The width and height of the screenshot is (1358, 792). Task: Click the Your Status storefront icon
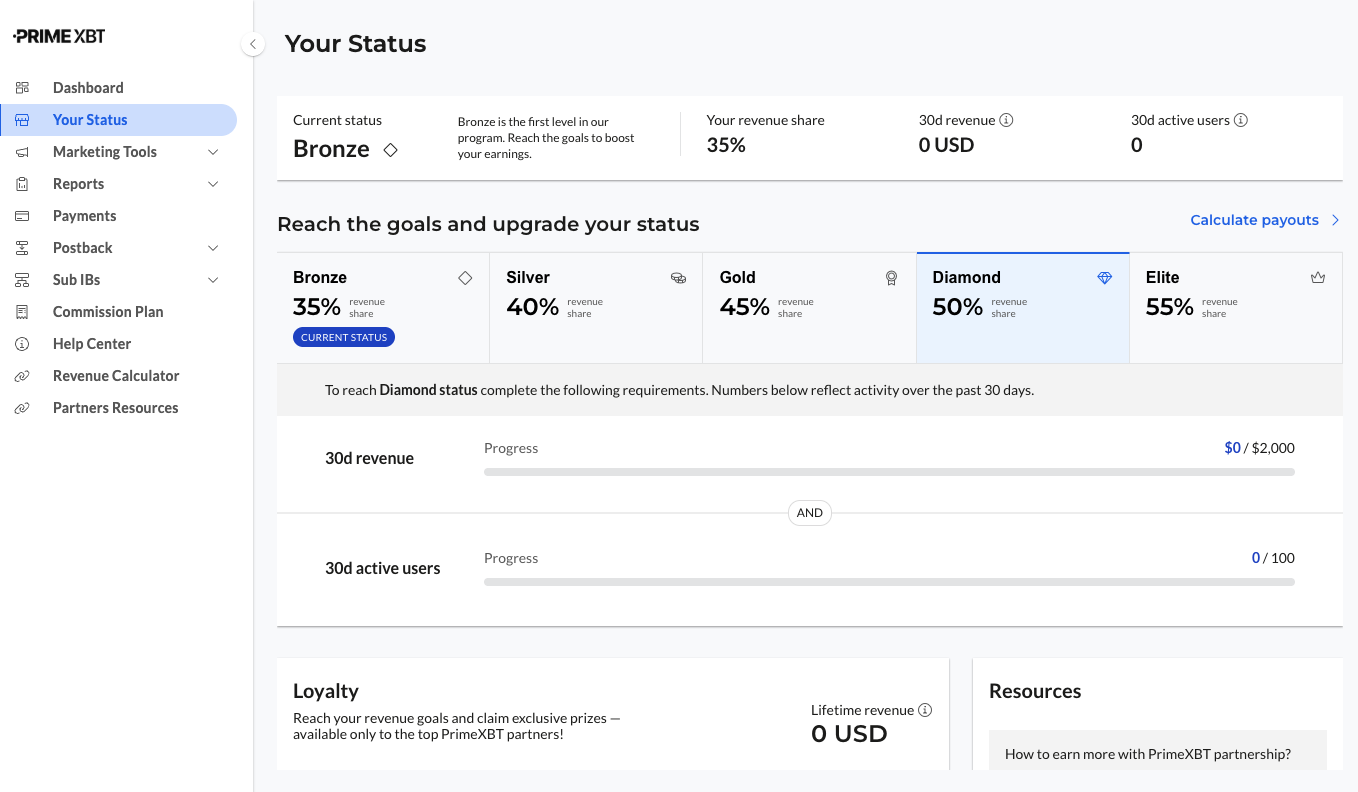(x=22, y=120)
